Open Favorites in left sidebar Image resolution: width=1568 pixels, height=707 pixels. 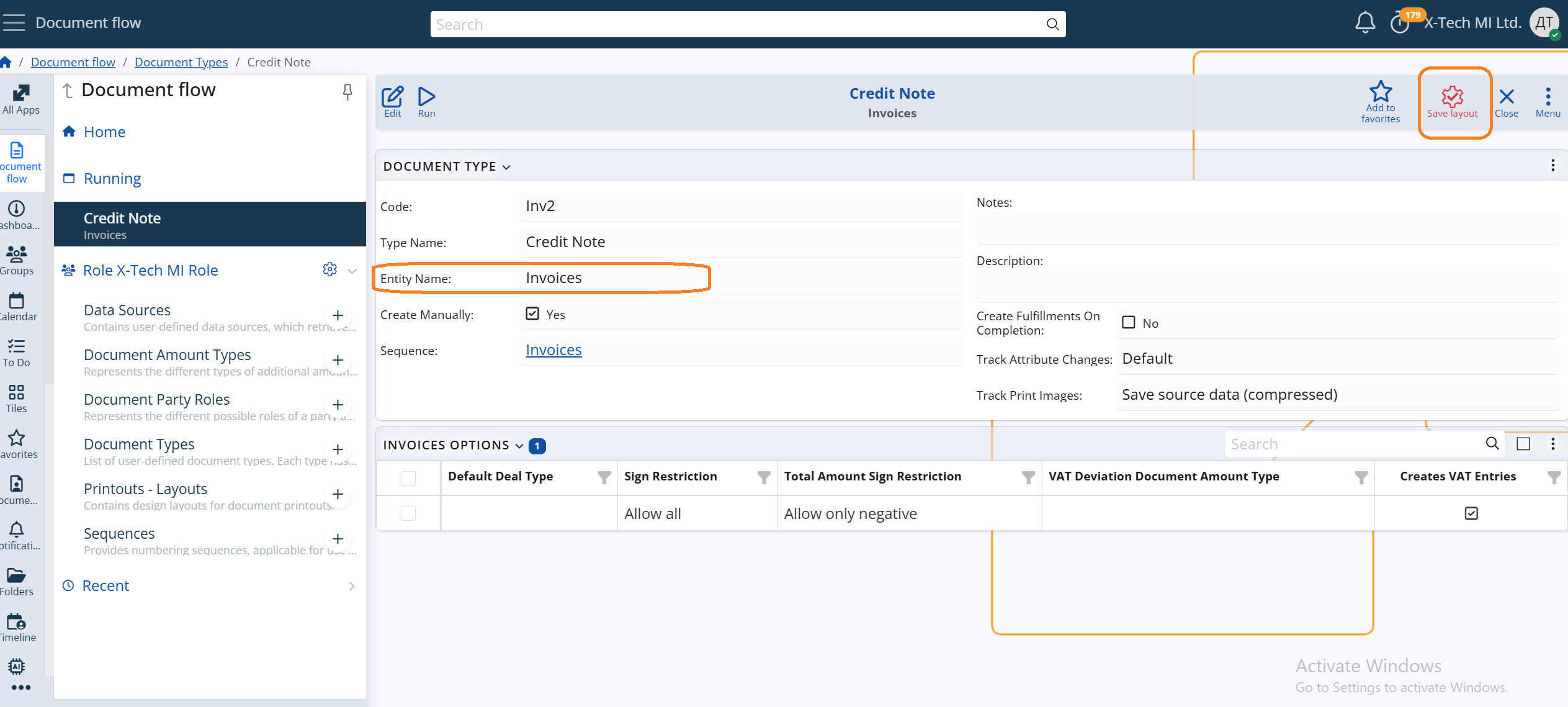click(17, 444)
